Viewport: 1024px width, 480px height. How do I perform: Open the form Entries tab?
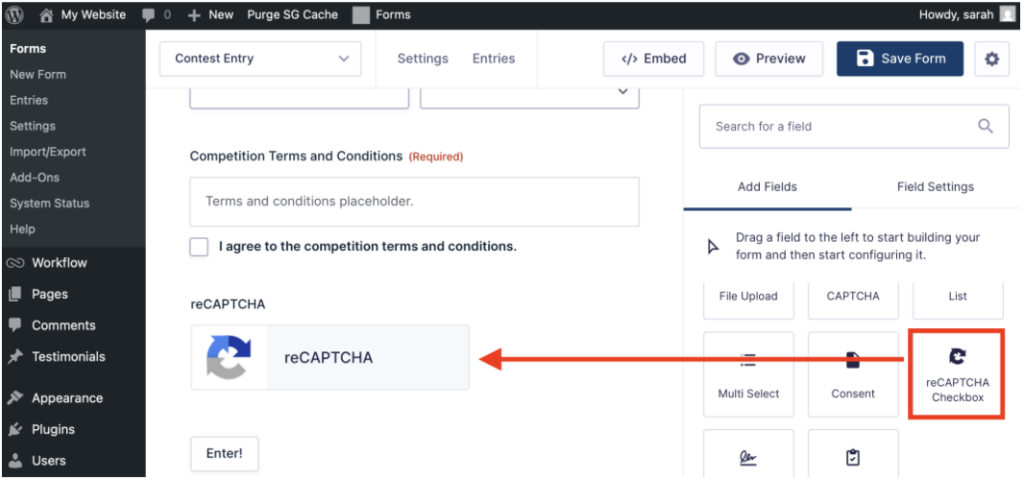(x=494, y=59)
